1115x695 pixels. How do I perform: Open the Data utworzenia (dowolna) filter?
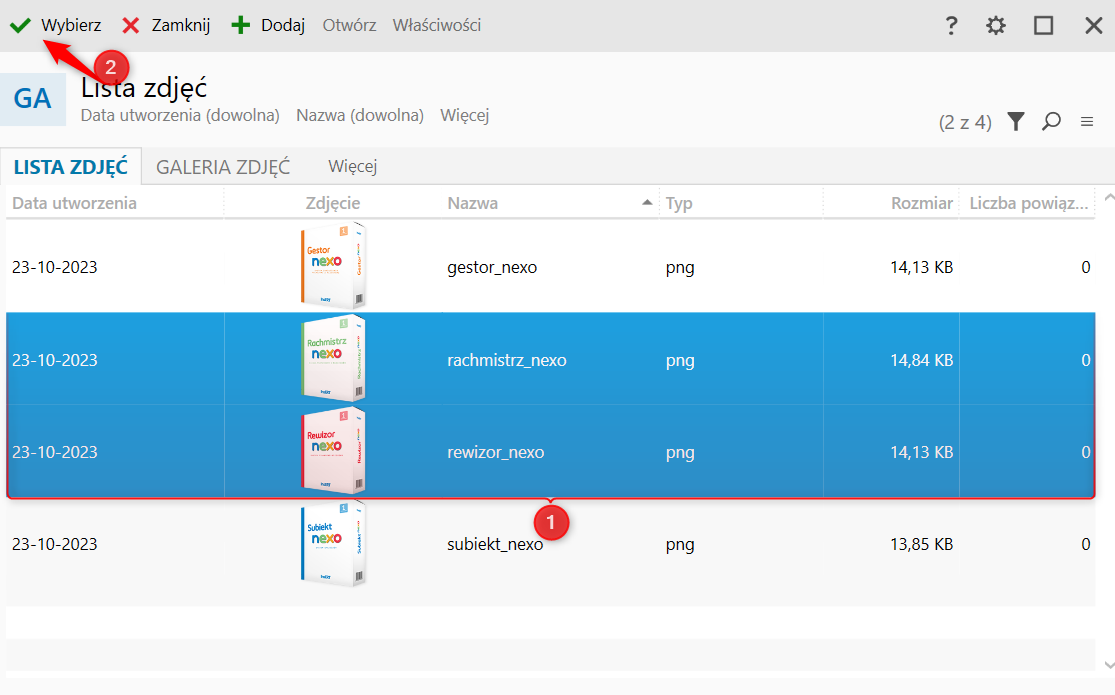(x=180, y=115)
